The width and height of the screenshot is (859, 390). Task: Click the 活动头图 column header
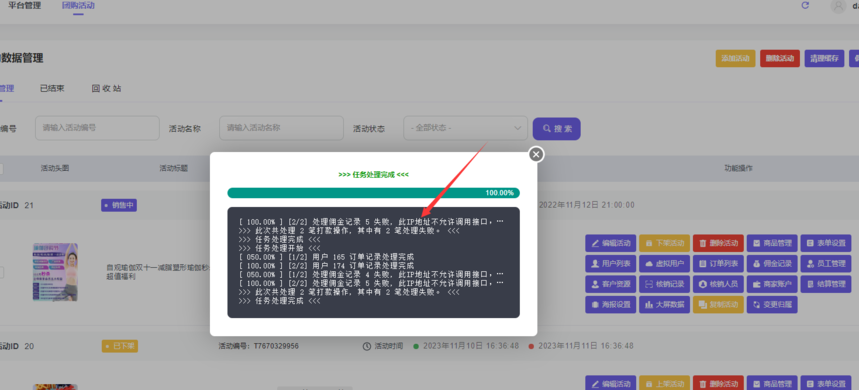click(x=55, y=168)
